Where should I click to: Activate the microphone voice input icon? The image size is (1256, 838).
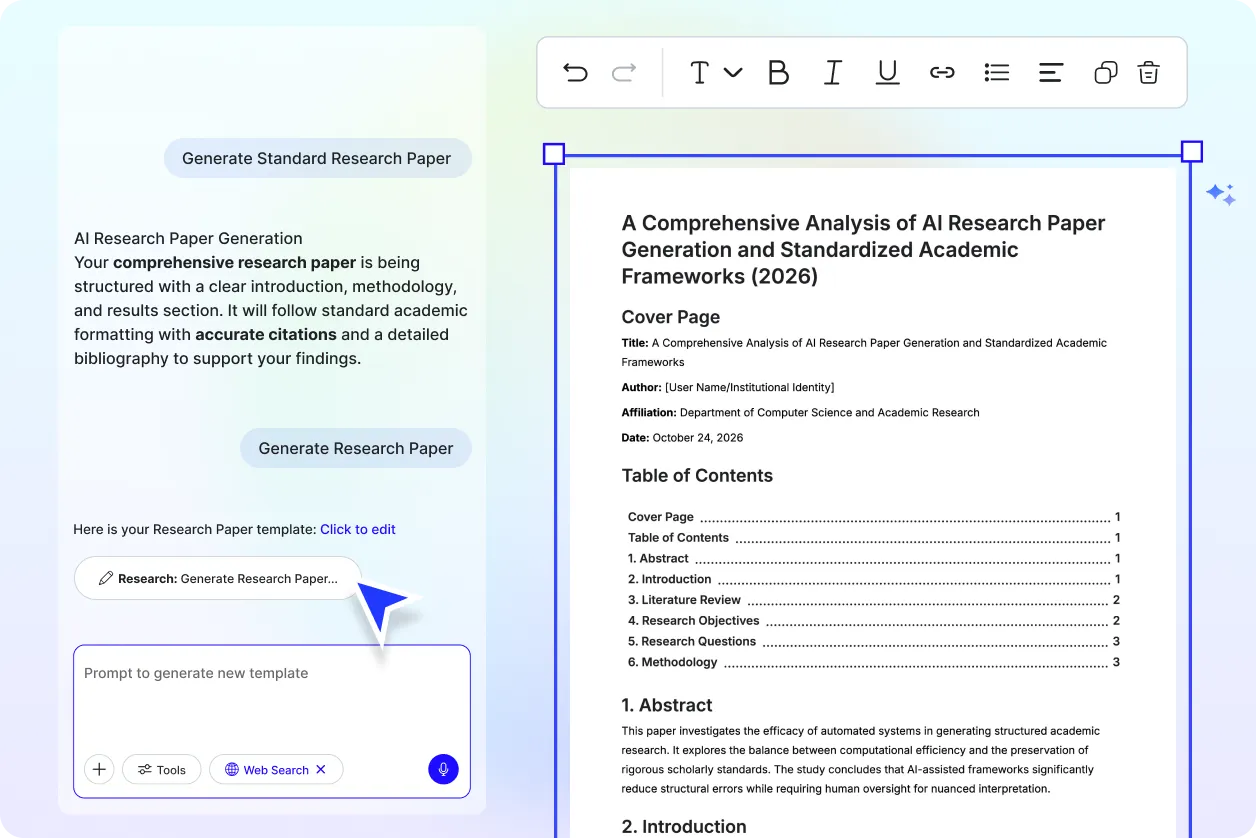[x=443, y=769]
